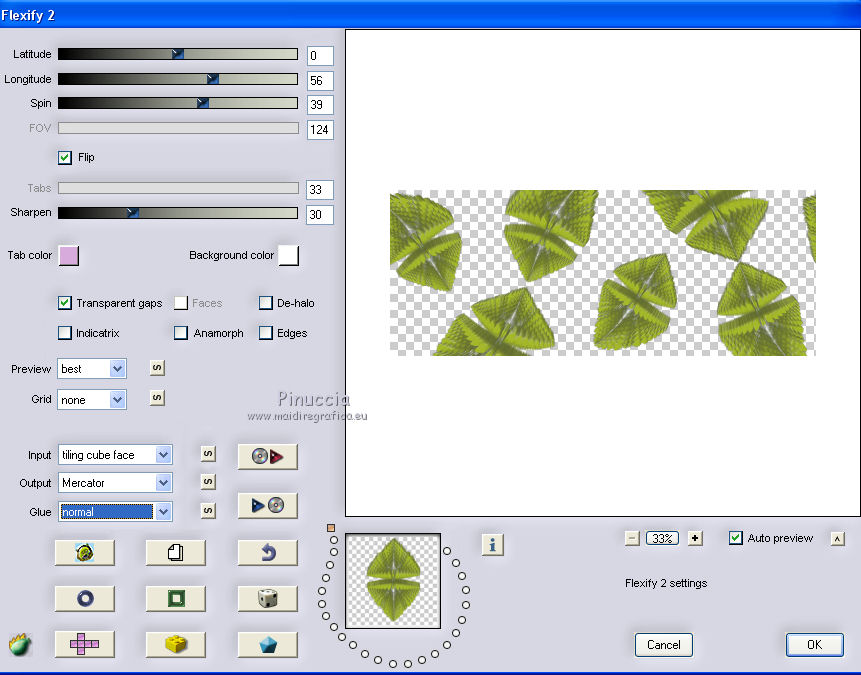Click the Cancel button
The height and width of the screenshot is (675, 861).
pos(663,645)
